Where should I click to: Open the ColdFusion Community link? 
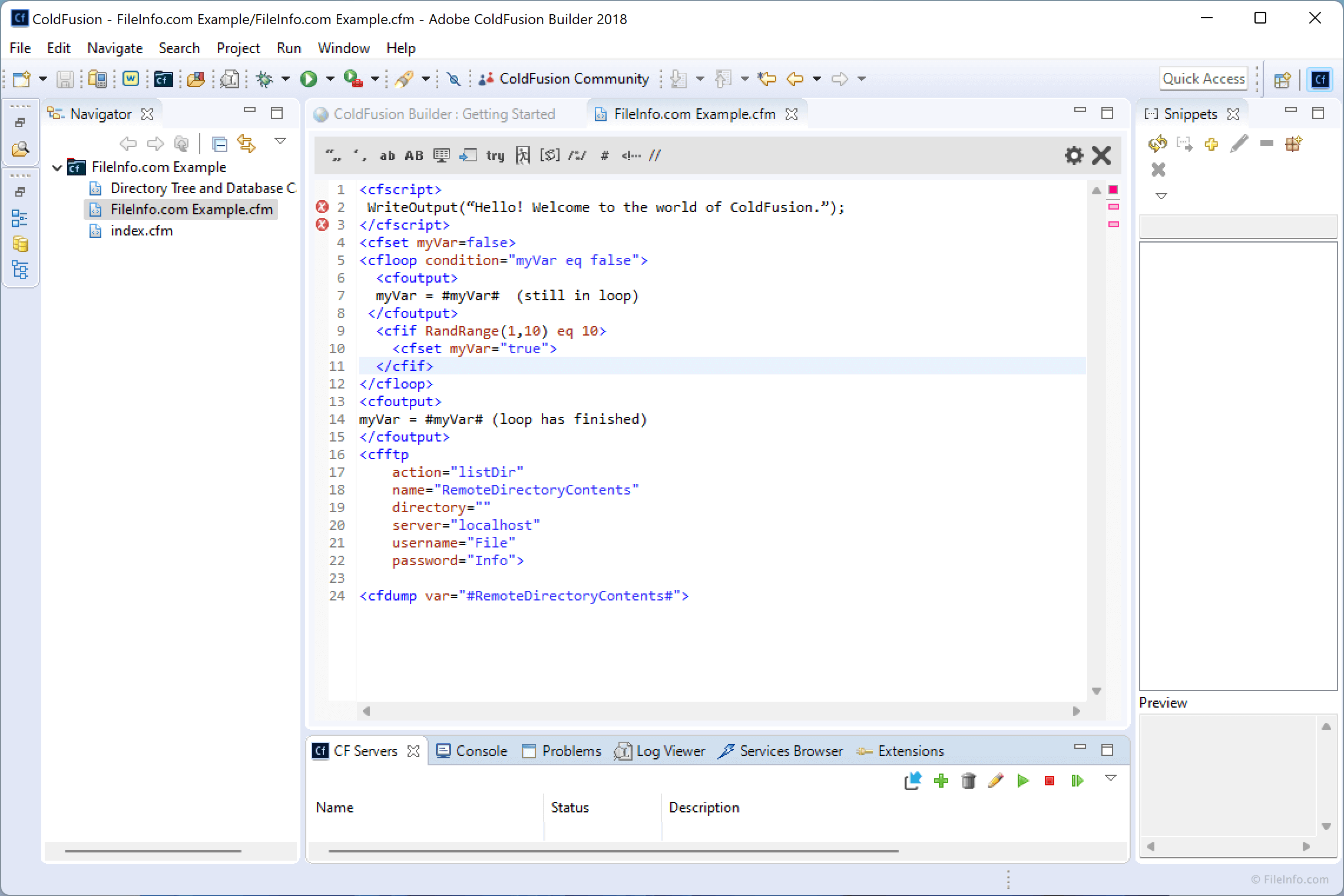(x=564, y=79)
